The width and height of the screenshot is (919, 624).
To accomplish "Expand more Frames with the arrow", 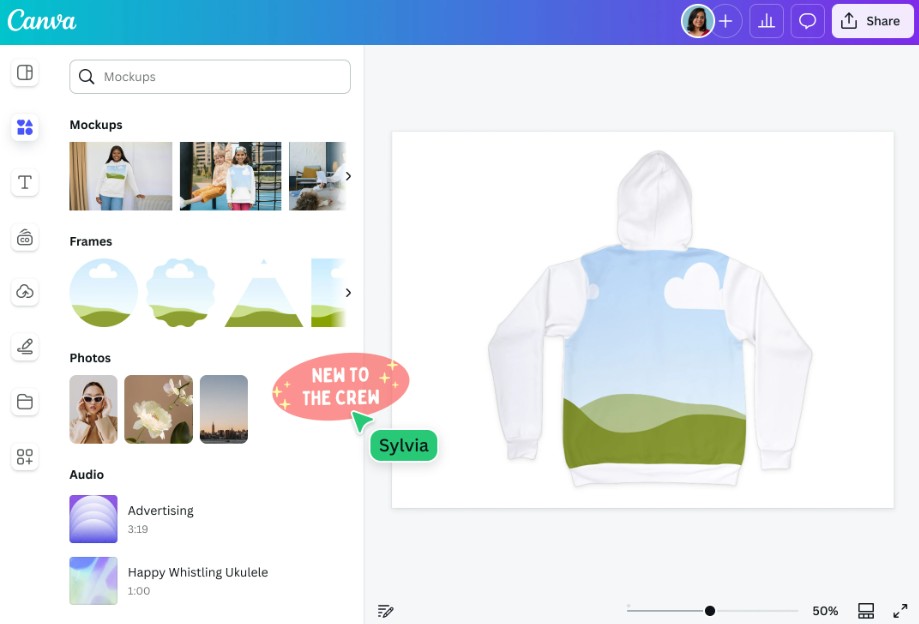I will (348, 293).
